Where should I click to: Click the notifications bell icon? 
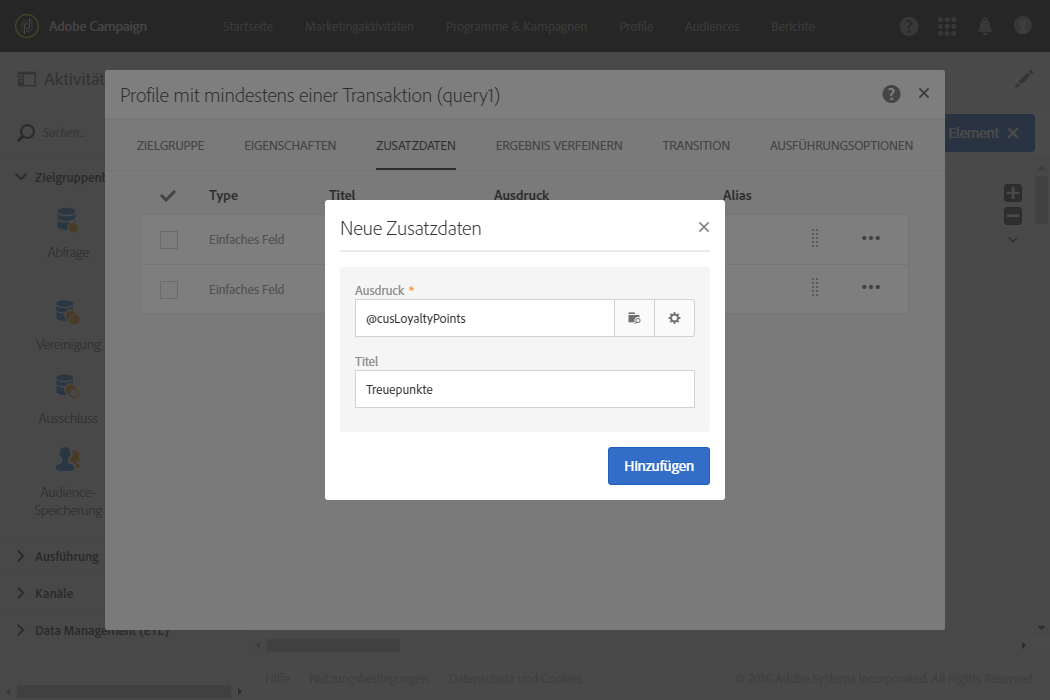pyautogui.click(x=985, y=26)
